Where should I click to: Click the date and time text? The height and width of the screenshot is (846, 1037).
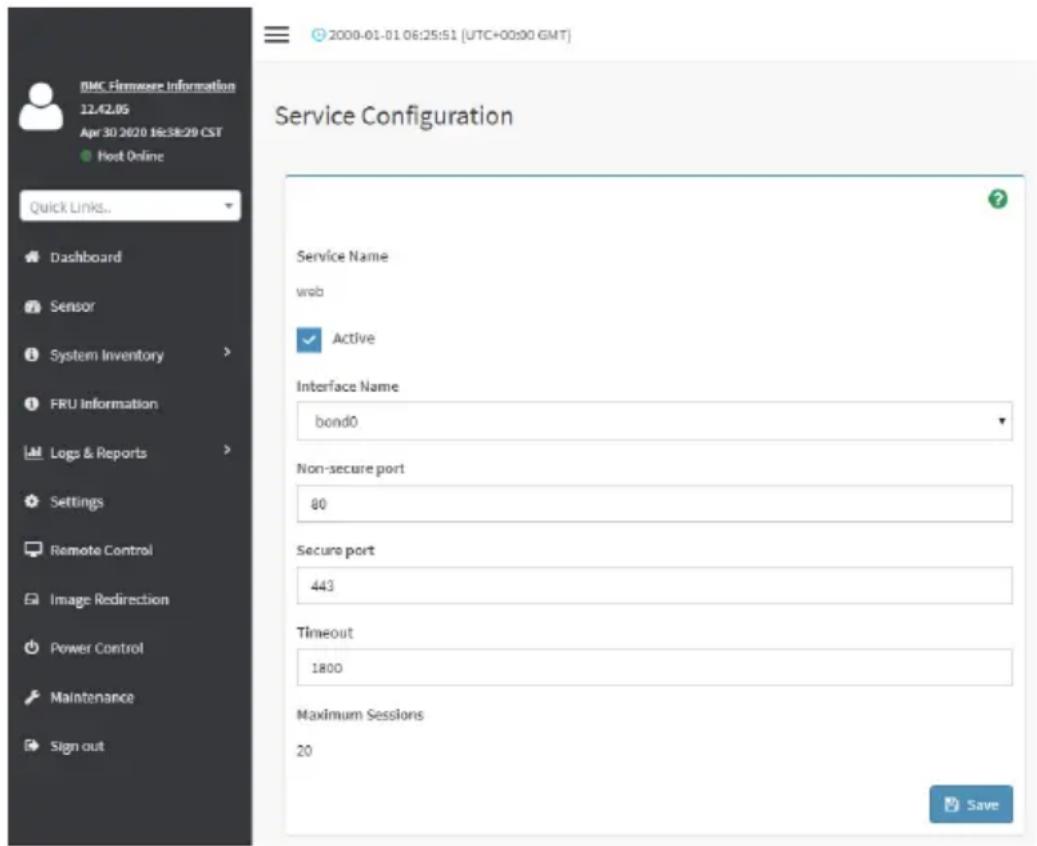click(450, 35)
